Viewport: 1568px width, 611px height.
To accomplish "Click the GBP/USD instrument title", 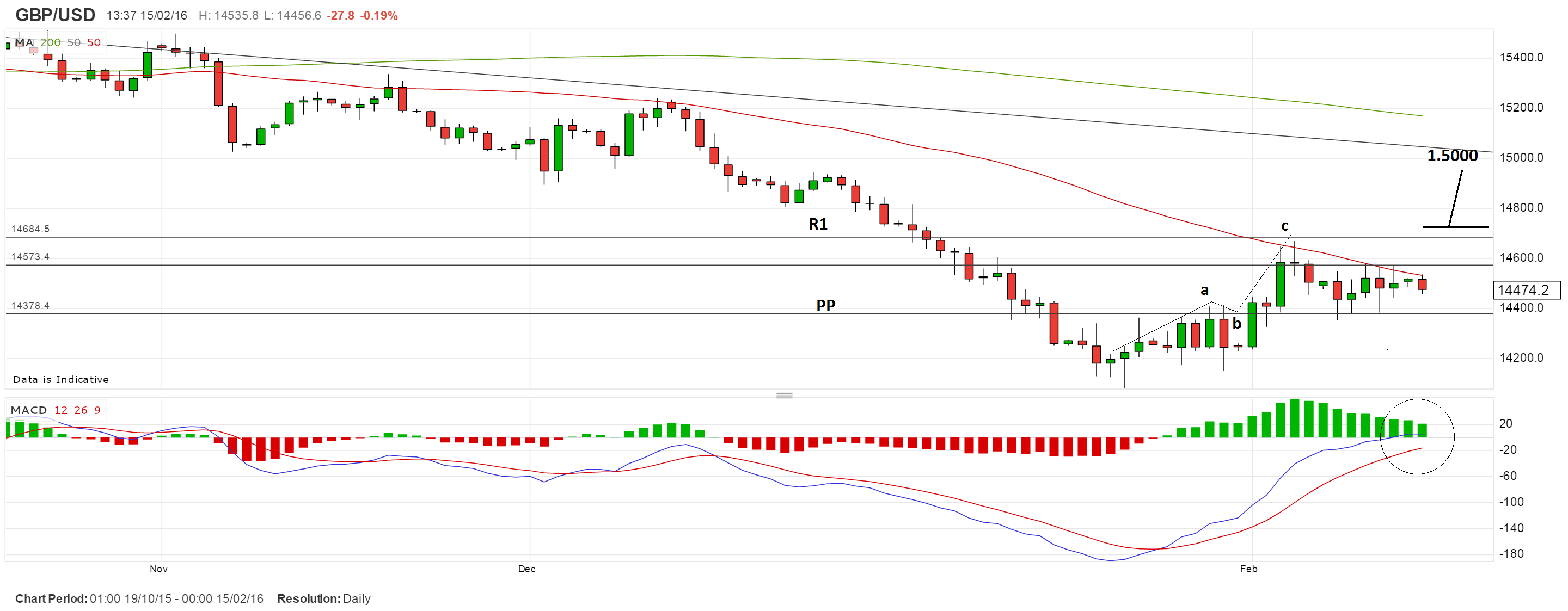I will point(55,15).
